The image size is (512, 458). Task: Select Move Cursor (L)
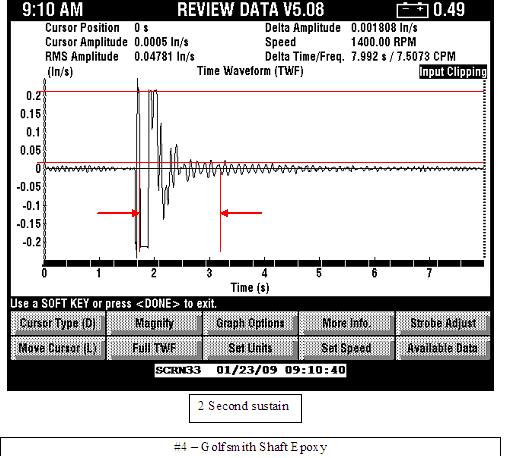[x=58, y=348]
